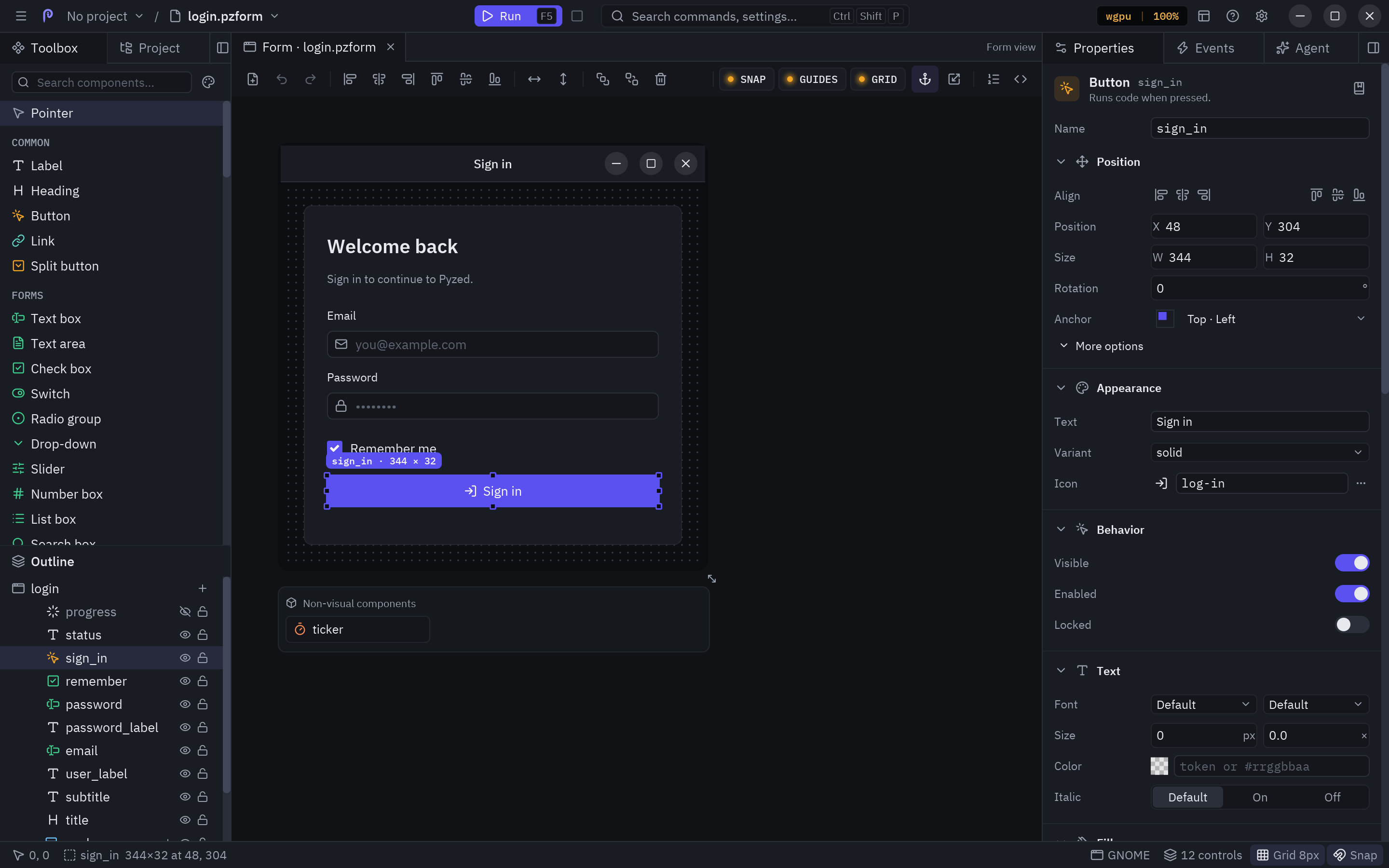Expand More options in Position section
Viewport: 1389px width, 868px height.
pos(1101,346)
